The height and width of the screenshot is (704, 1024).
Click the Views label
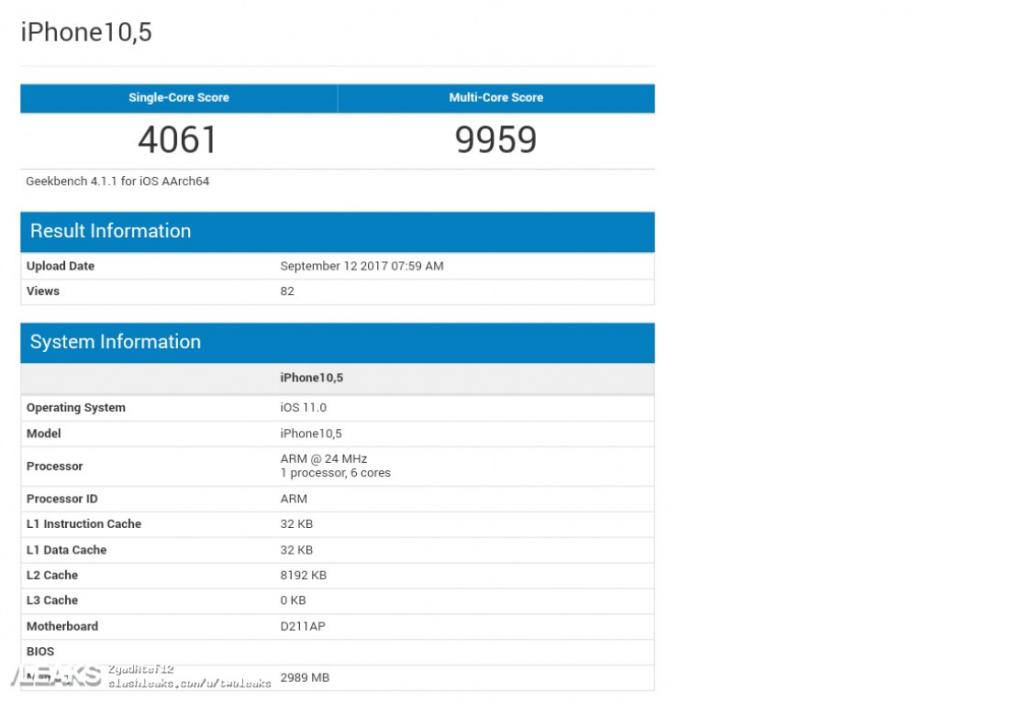point(42,291)
